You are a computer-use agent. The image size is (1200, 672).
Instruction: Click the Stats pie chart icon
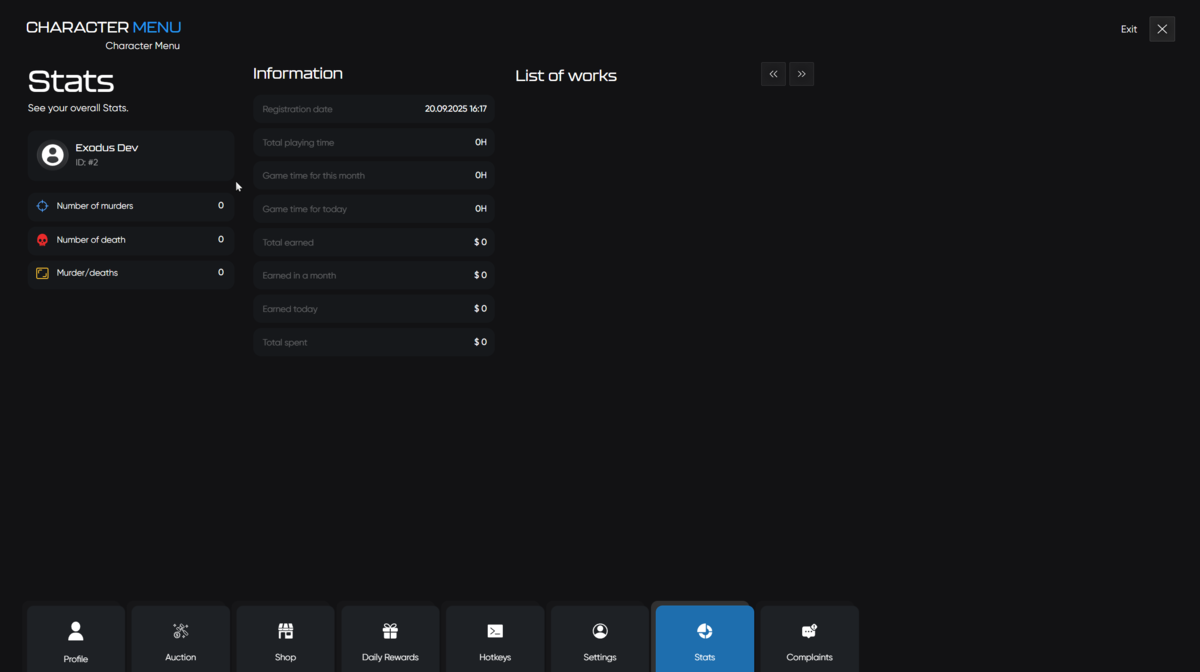705,631
